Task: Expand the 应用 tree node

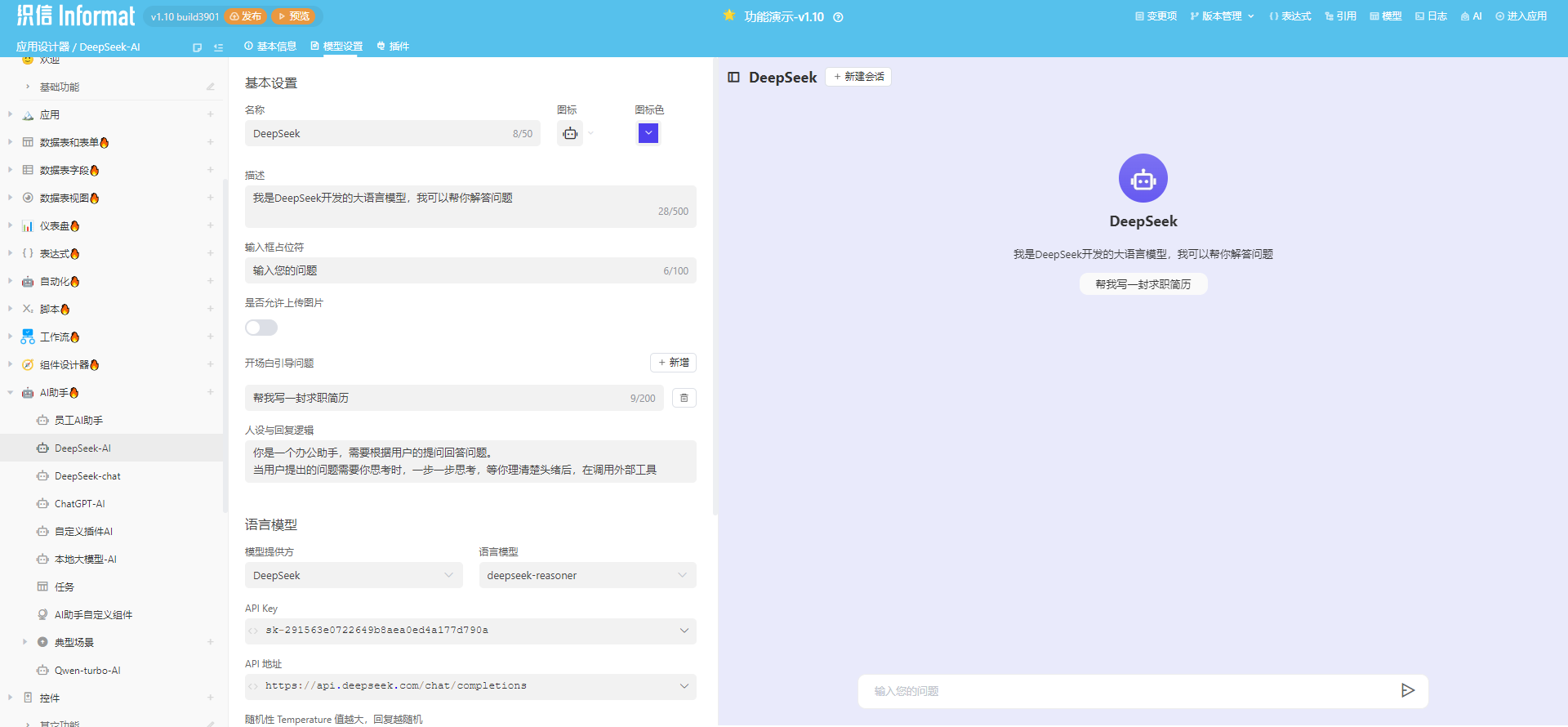Action: click(x=10, y=114)
